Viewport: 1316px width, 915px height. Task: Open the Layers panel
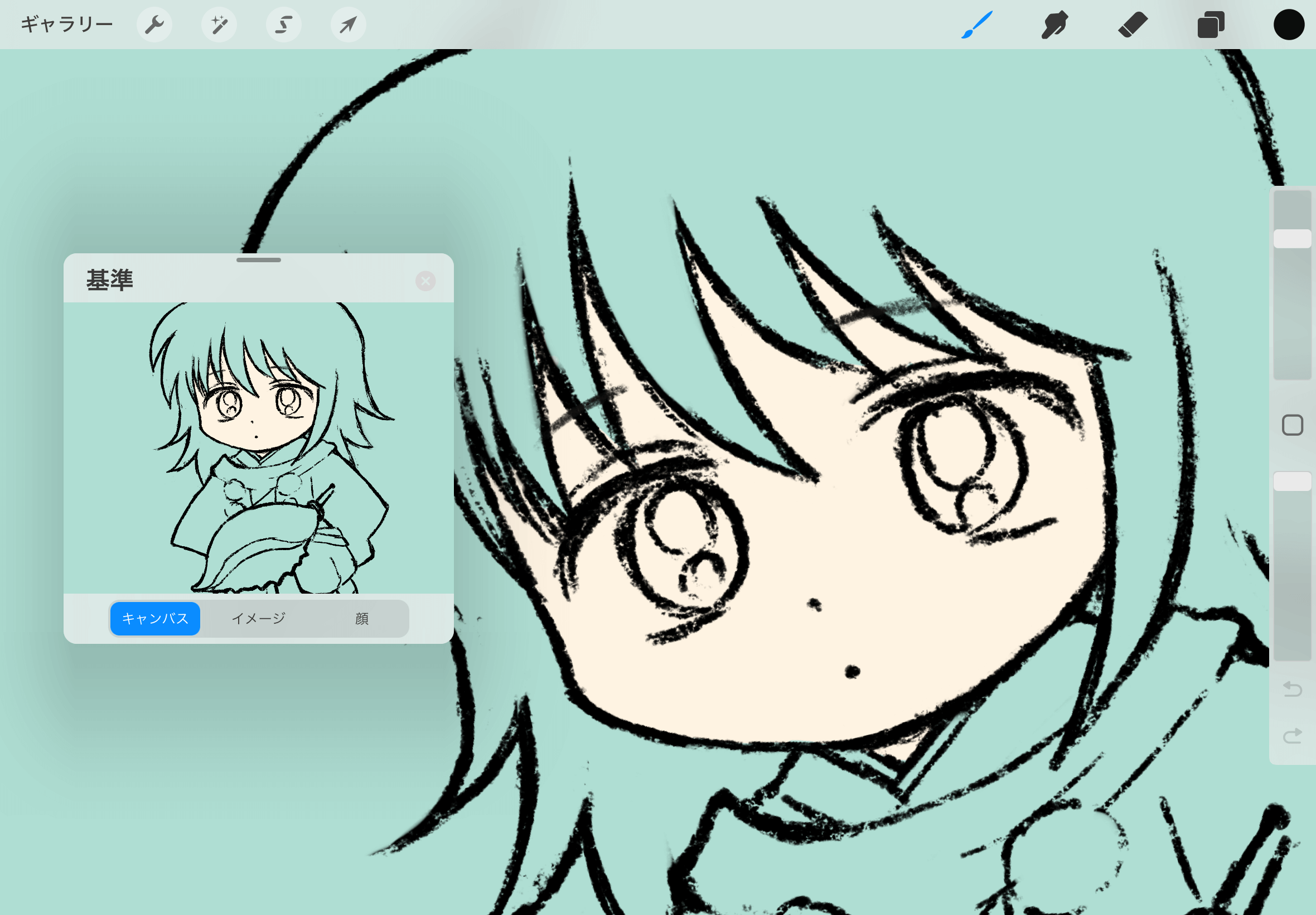[x=1211, y=25]
